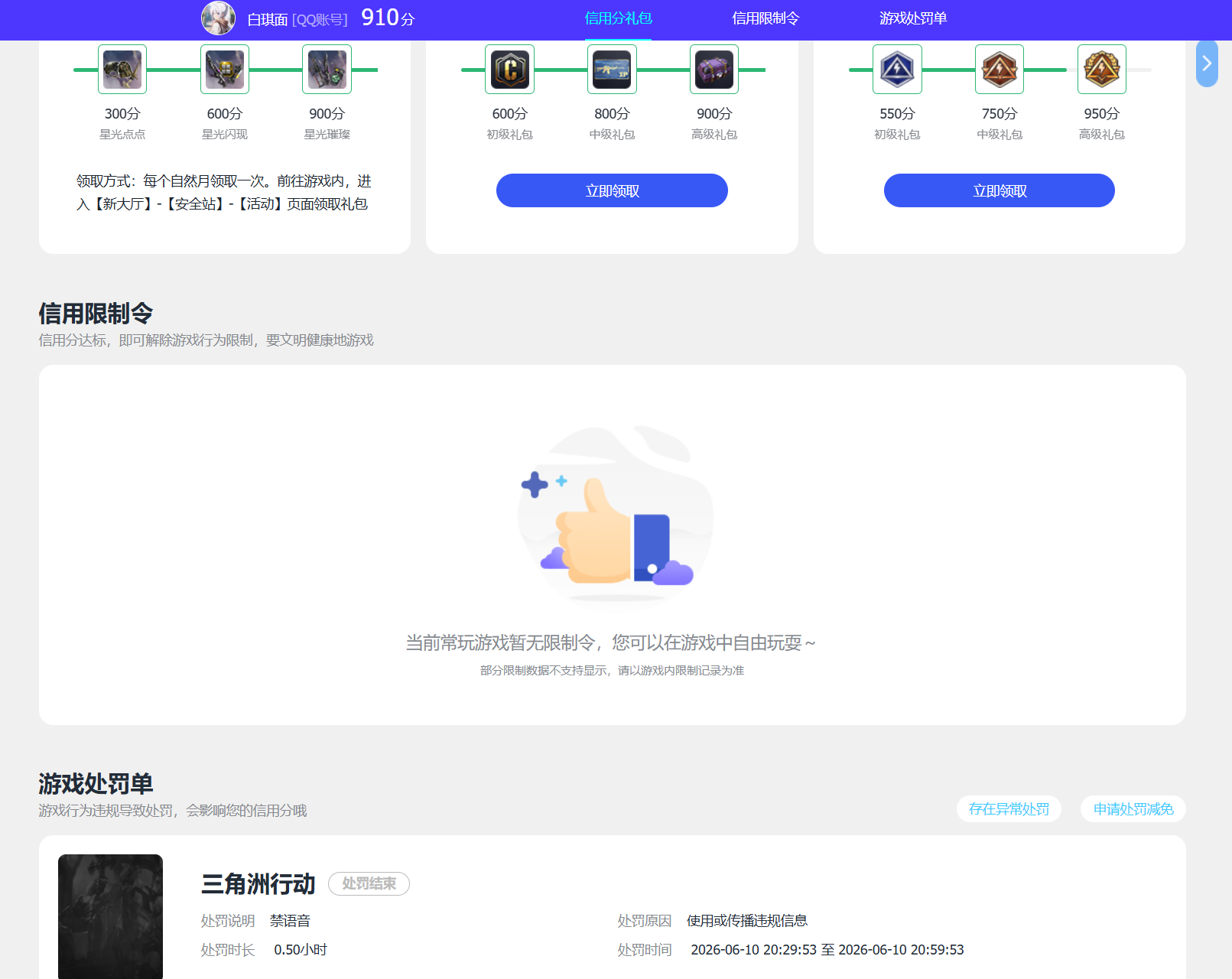
Task: Select the penalty time range 2026-06-10 text
Action: [x=827, y=950]
